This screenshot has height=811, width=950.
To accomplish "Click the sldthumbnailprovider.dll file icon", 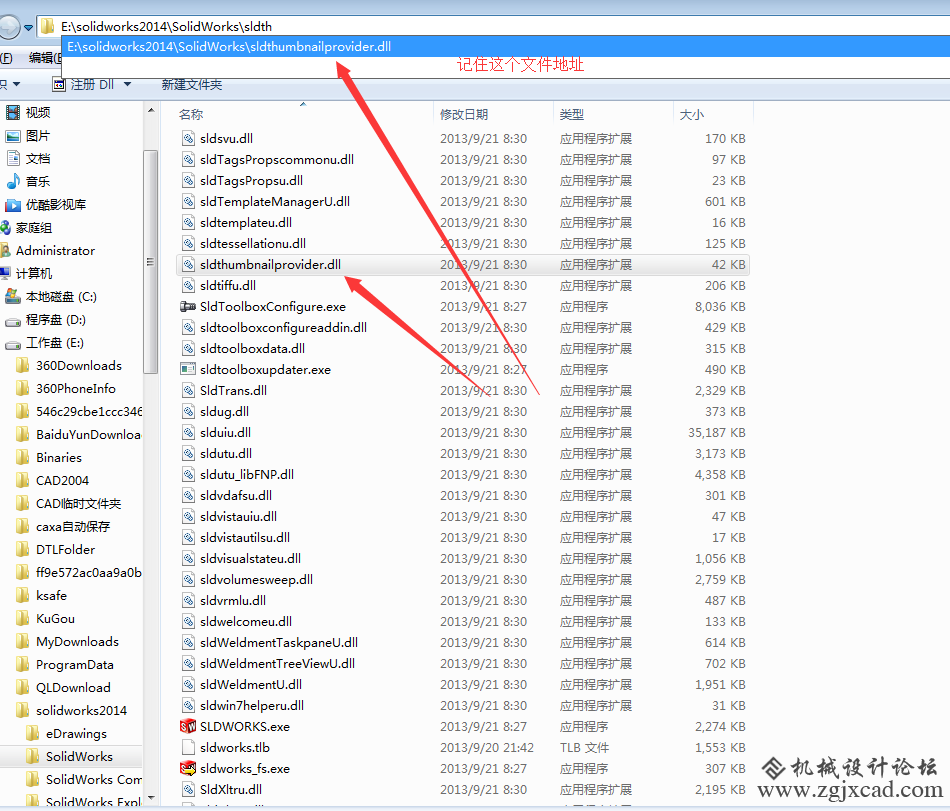I will click(x=188, y=265).
